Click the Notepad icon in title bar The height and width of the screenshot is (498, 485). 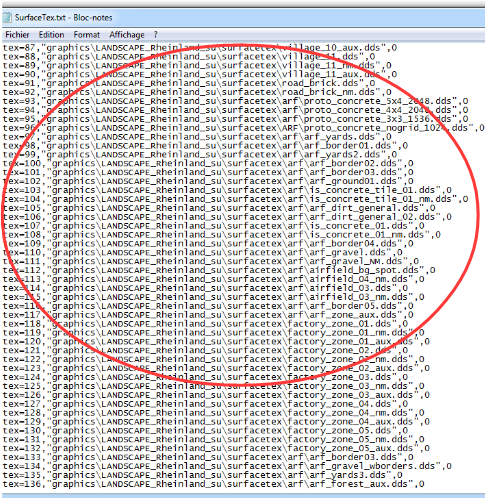7,17
